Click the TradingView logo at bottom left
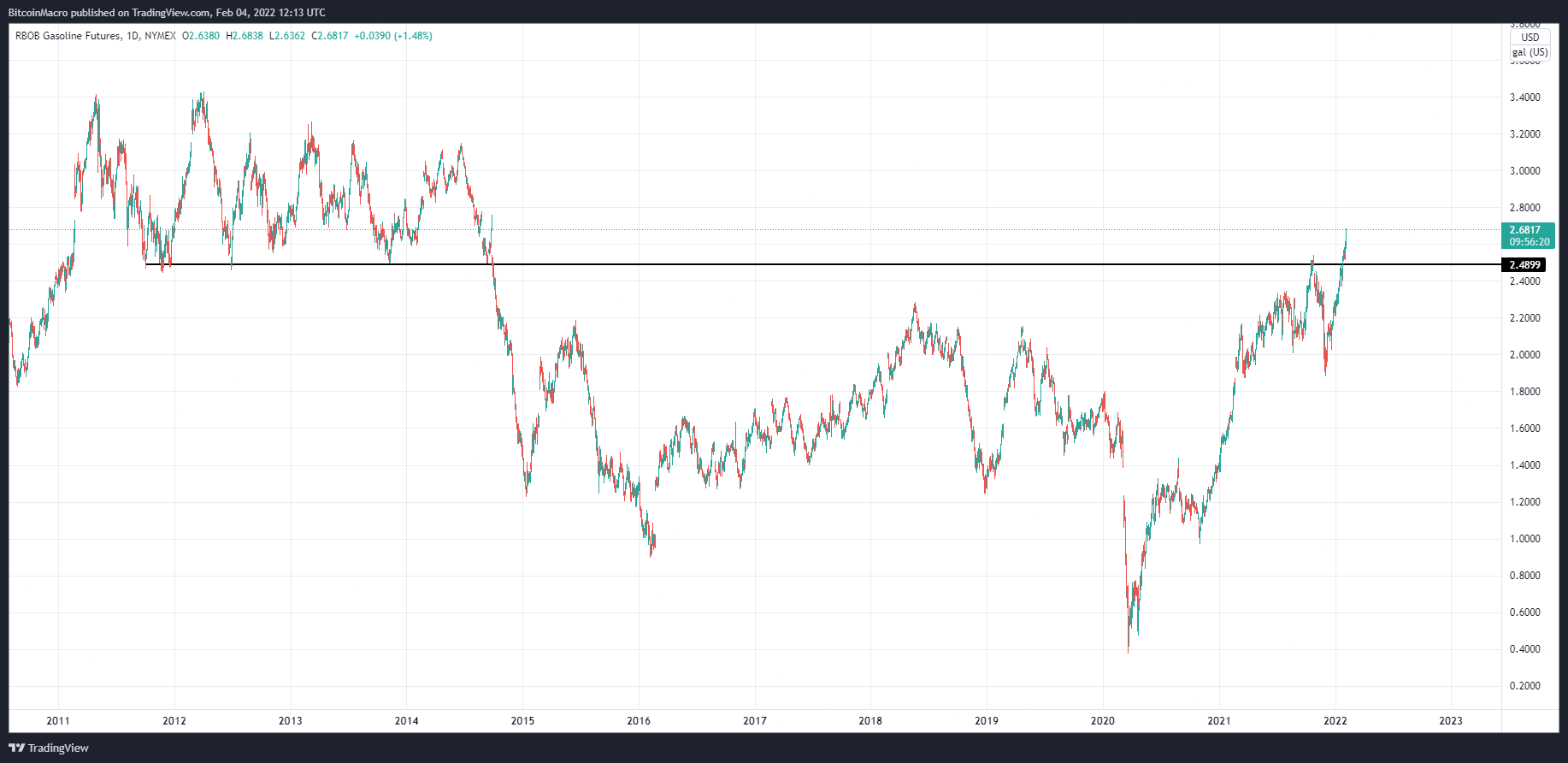 click(49, 748)
